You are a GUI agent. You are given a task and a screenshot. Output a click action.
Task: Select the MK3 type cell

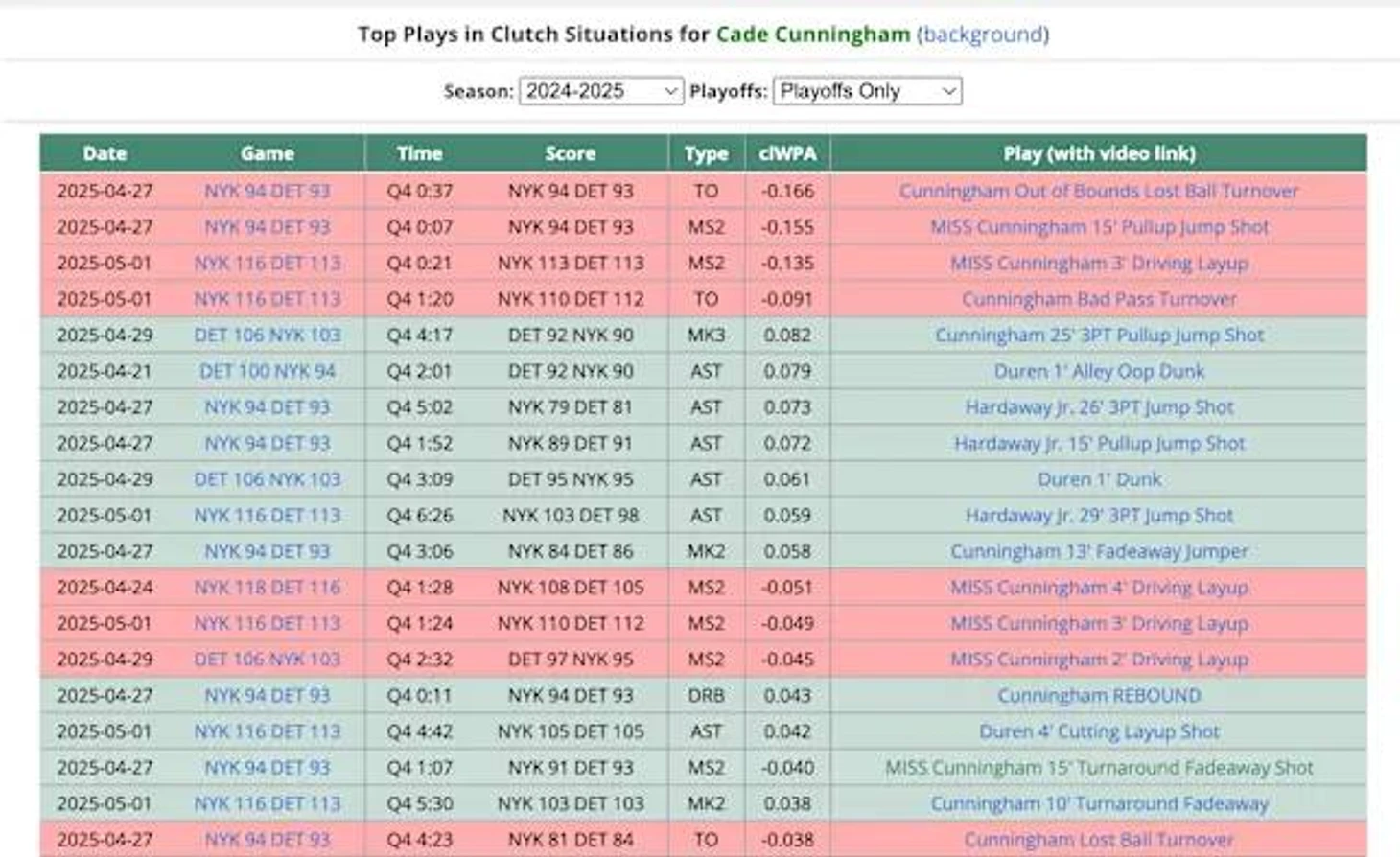(x=706, y=335)
